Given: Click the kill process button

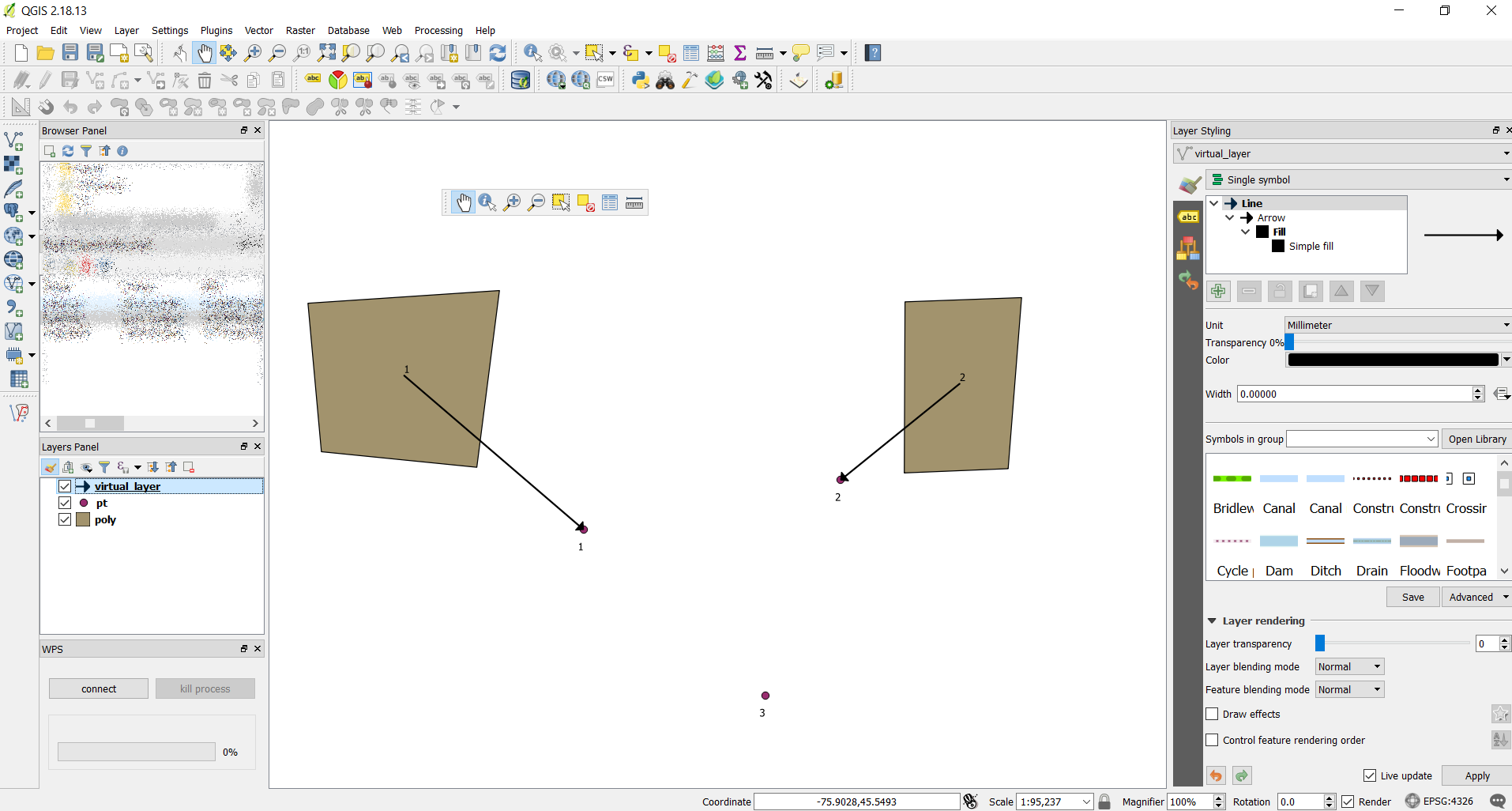Looking at the screenshot, I should pos(205,688).
